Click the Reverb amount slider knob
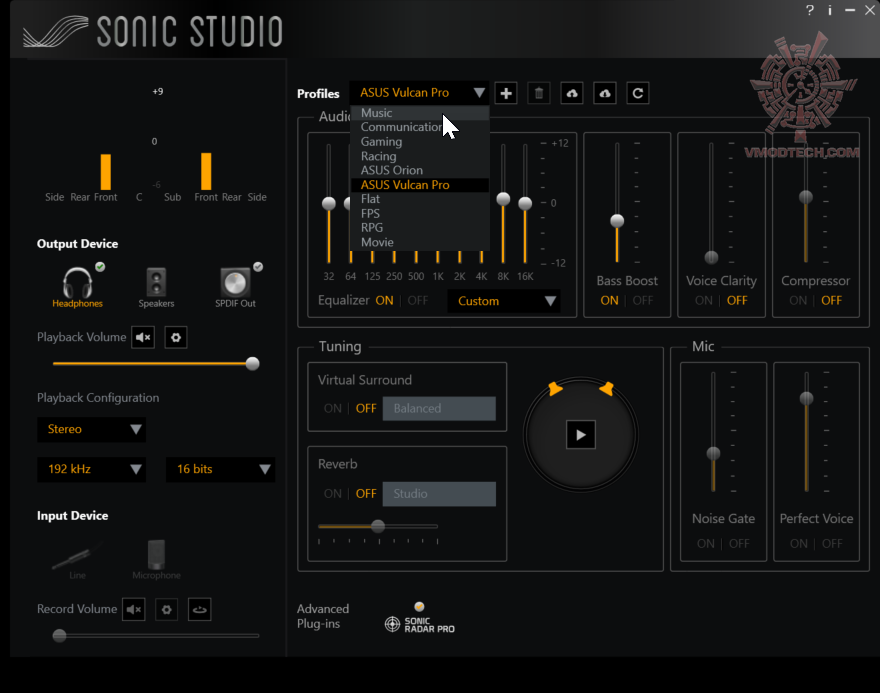The image size is (880, 693). pyautogui.click(x=378, y=526)
